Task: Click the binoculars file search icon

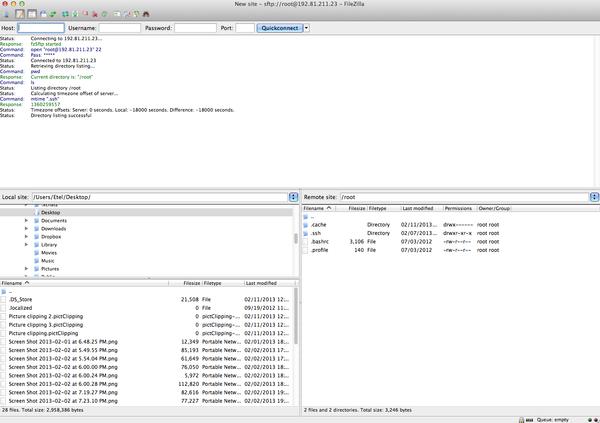Action: [148, 14]
